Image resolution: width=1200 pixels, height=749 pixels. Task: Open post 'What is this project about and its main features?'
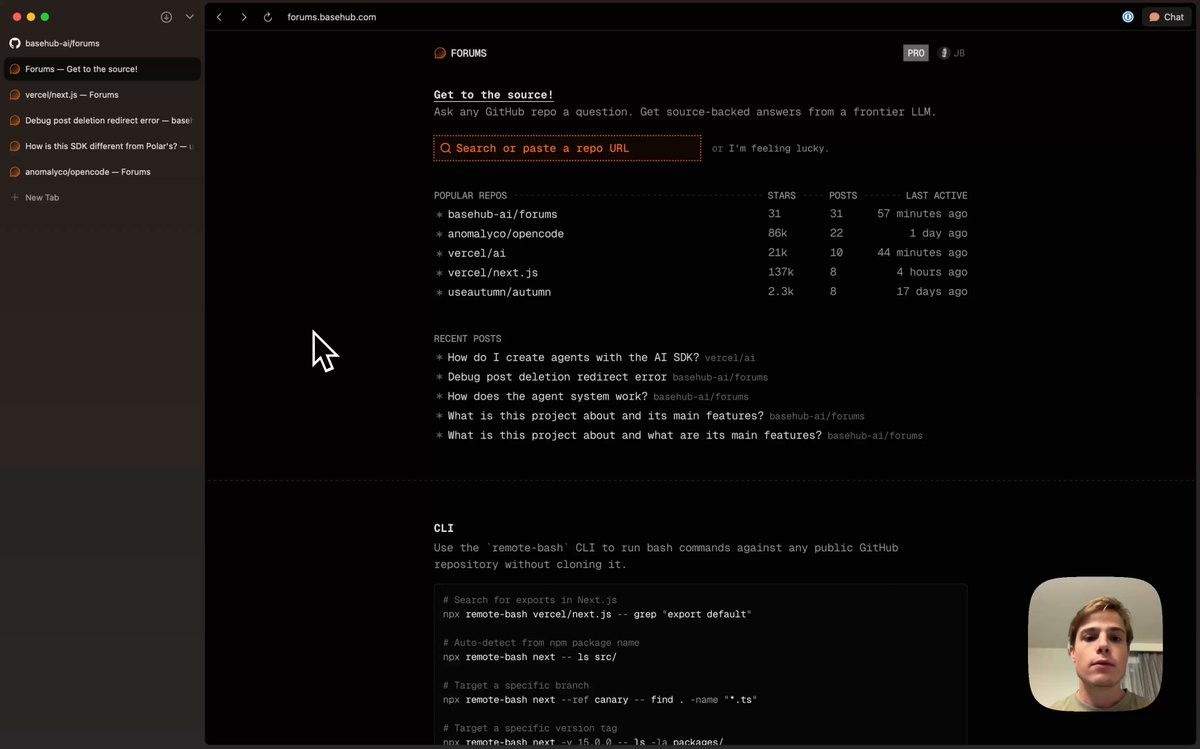point(605,416)
